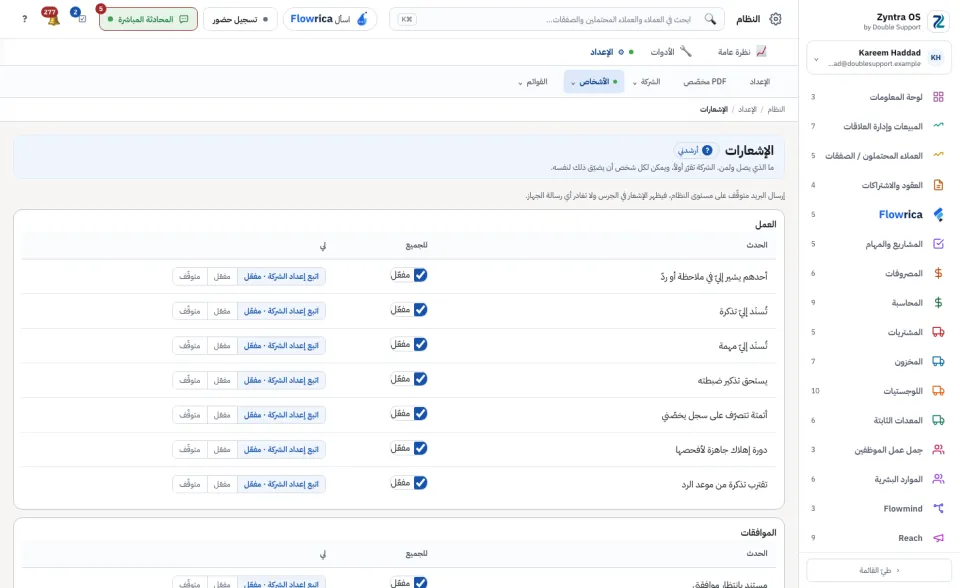Viewport: 960px width, 588px height.
Task: Click the الإعداد breadcrumb link
Action: pos(747,109)
